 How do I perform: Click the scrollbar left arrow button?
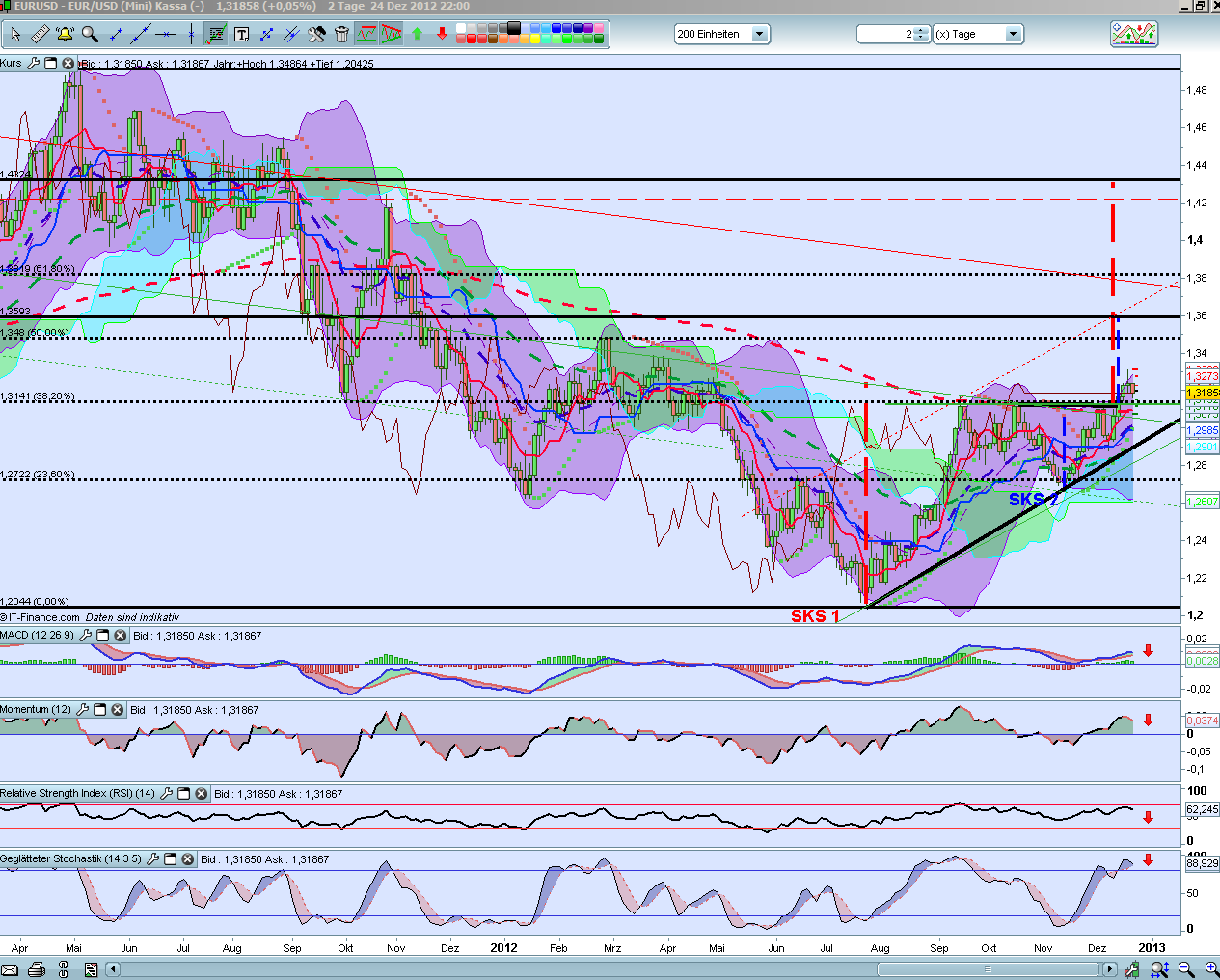[x=113, y=969]
